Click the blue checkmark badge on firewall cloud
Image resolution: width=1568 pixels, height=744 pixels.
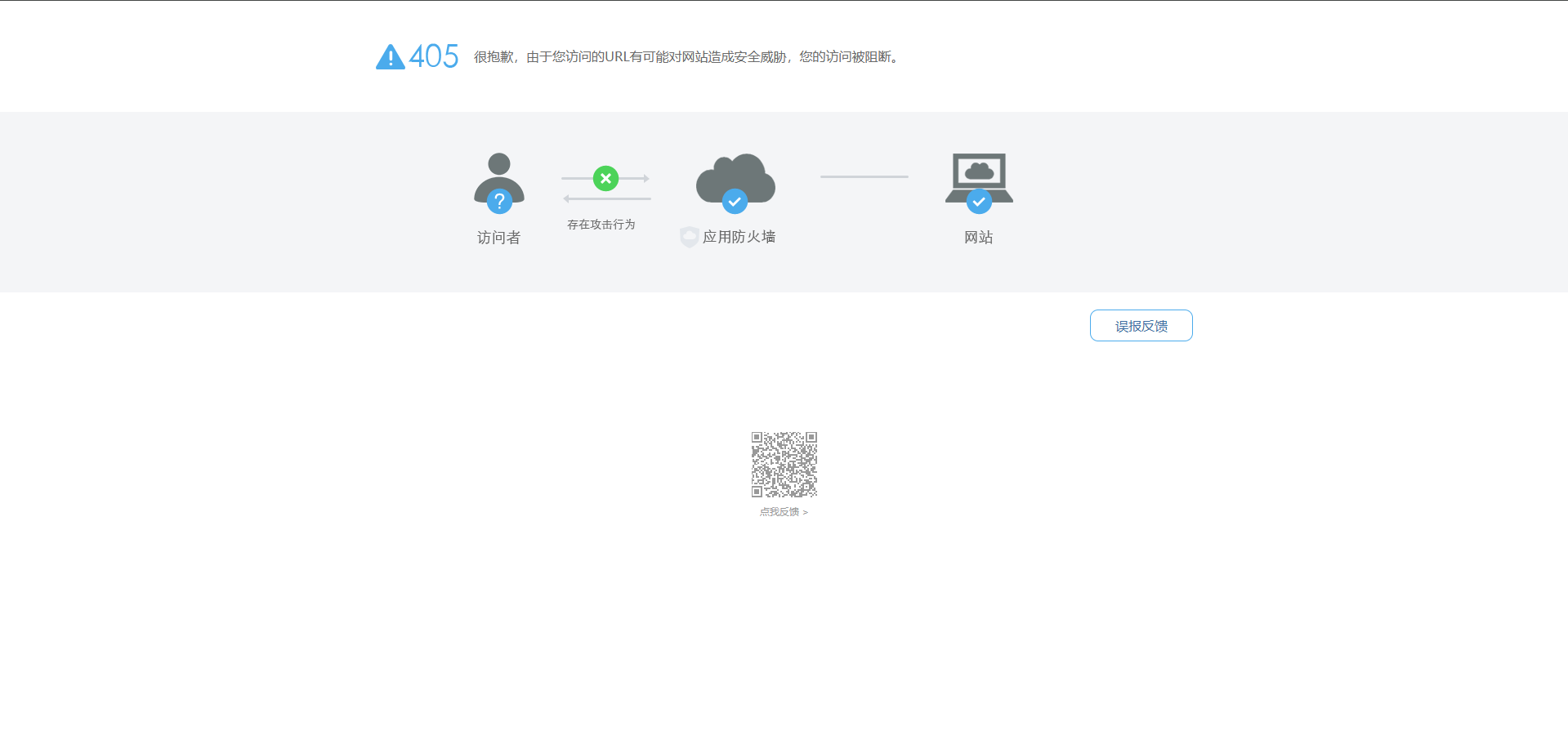click(735, 201)
